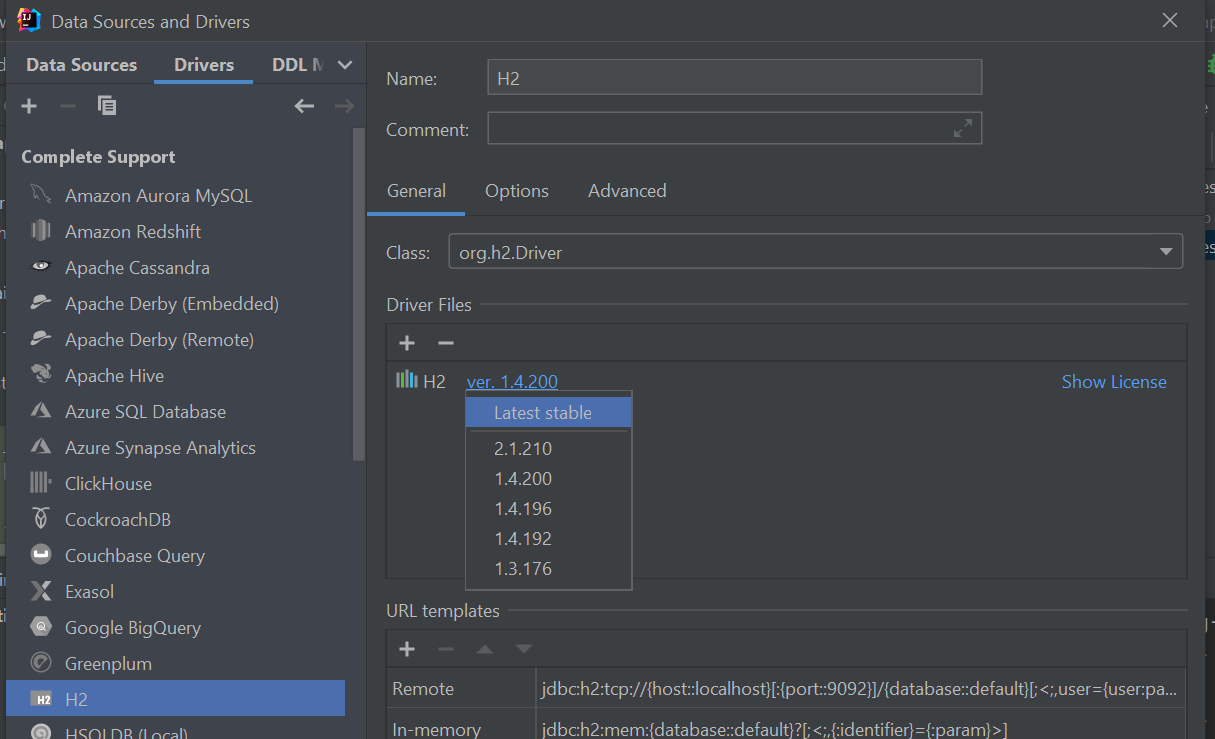Click the H2 driver icon in list

pos(41,699)
